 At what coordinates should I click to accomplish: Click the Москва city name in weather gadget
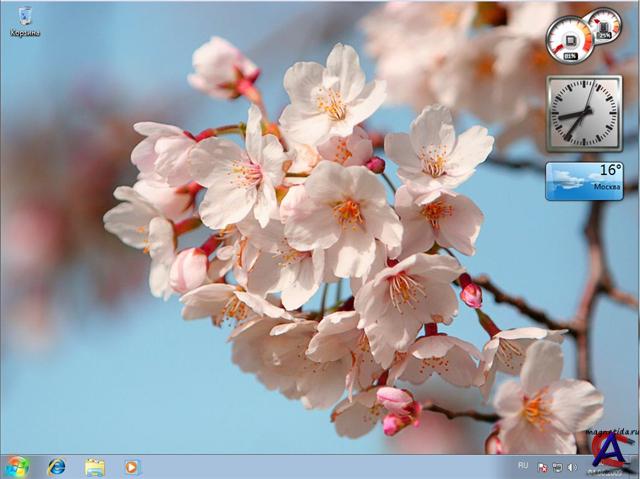point(606,187)
